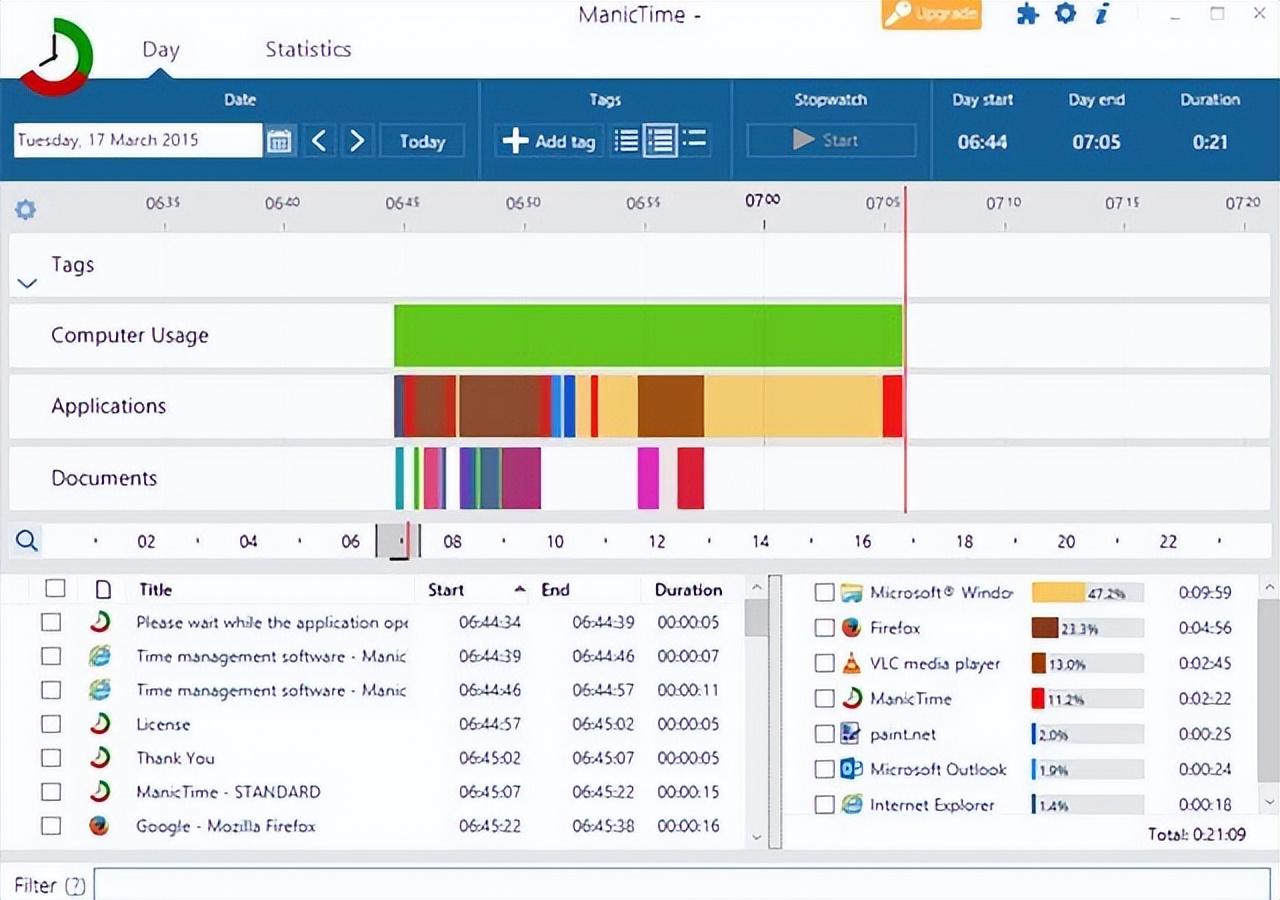Select the middle tag list view icon
This screenshot has height=900, width=1280.
click(660, 140)
